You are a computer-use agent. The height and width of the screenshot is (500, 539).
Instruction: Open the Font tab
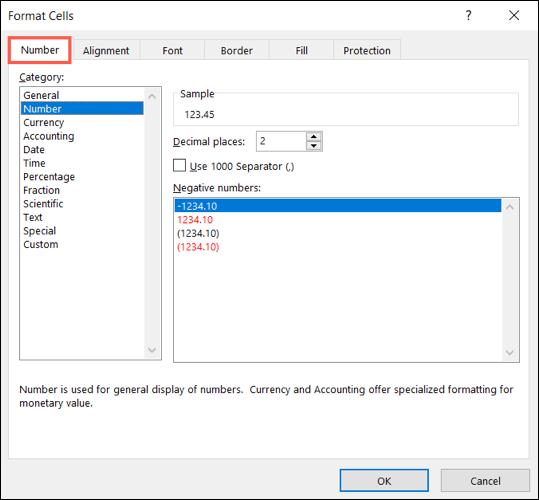tap(172, 51)
